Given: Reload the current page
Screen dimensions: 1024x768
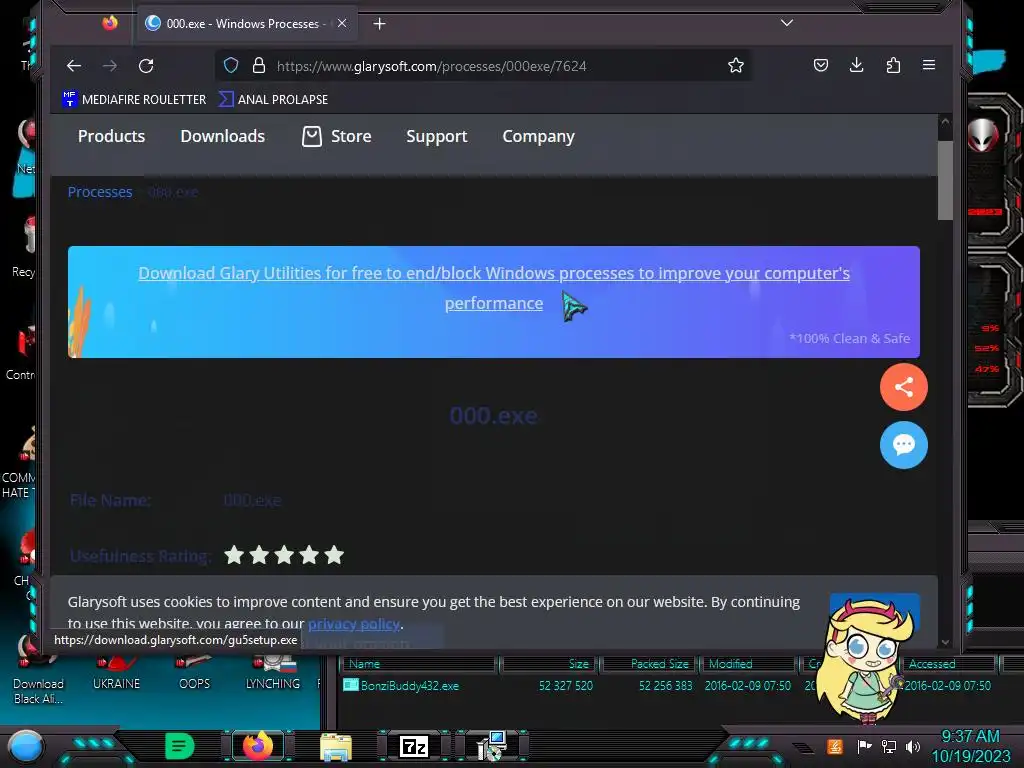Looking at the screenshot, I should click(x=146, y=66).
